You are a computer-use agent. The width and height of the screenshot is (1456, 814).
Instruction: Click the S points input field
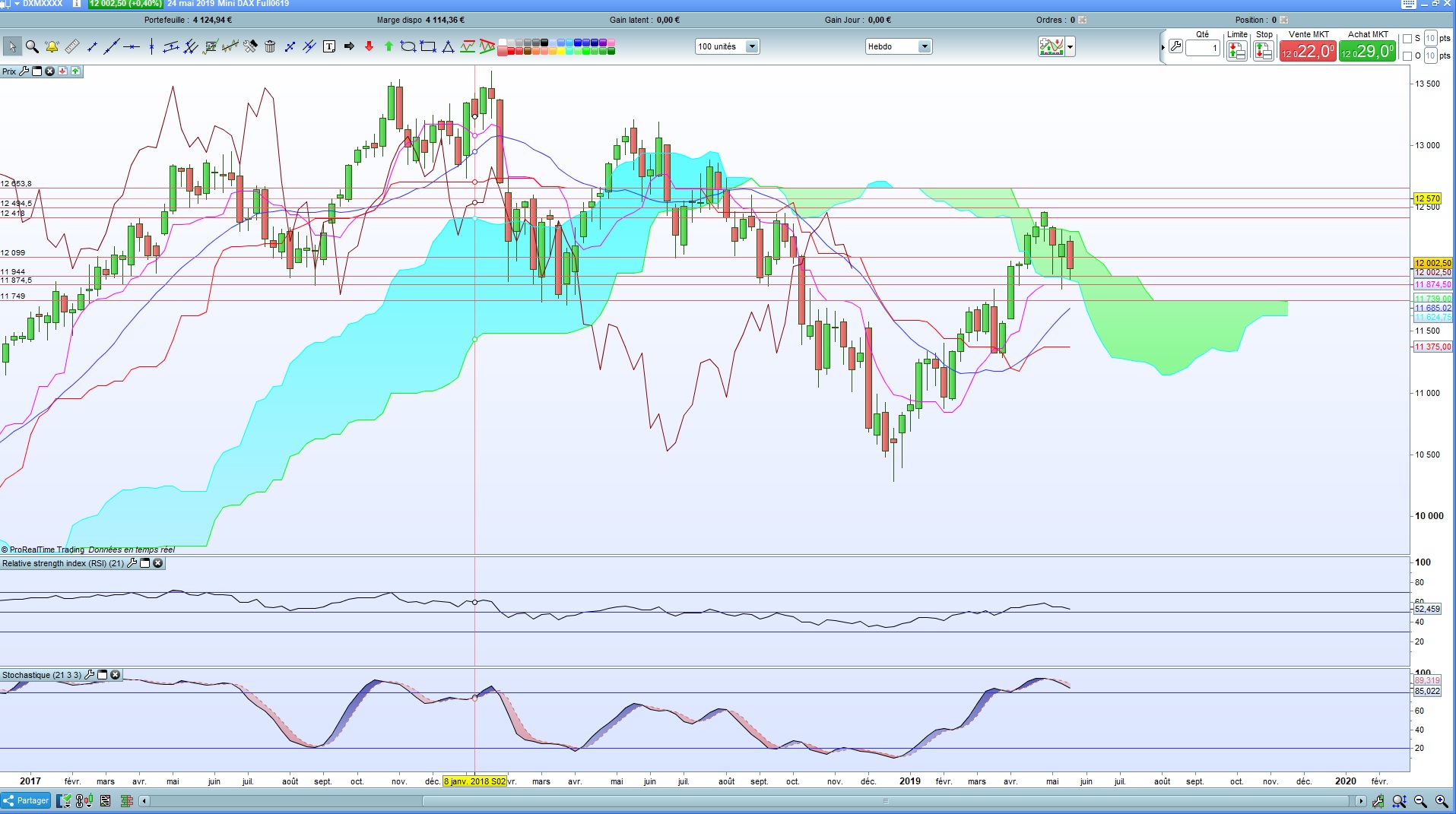1431,39
